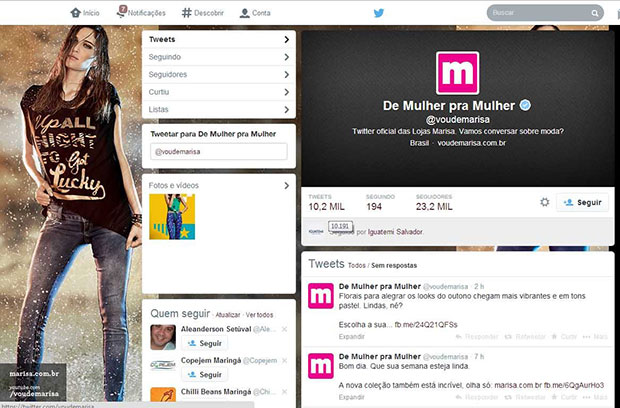Go to Início home icon
This screenshot has width=620, height=408.
76,13
